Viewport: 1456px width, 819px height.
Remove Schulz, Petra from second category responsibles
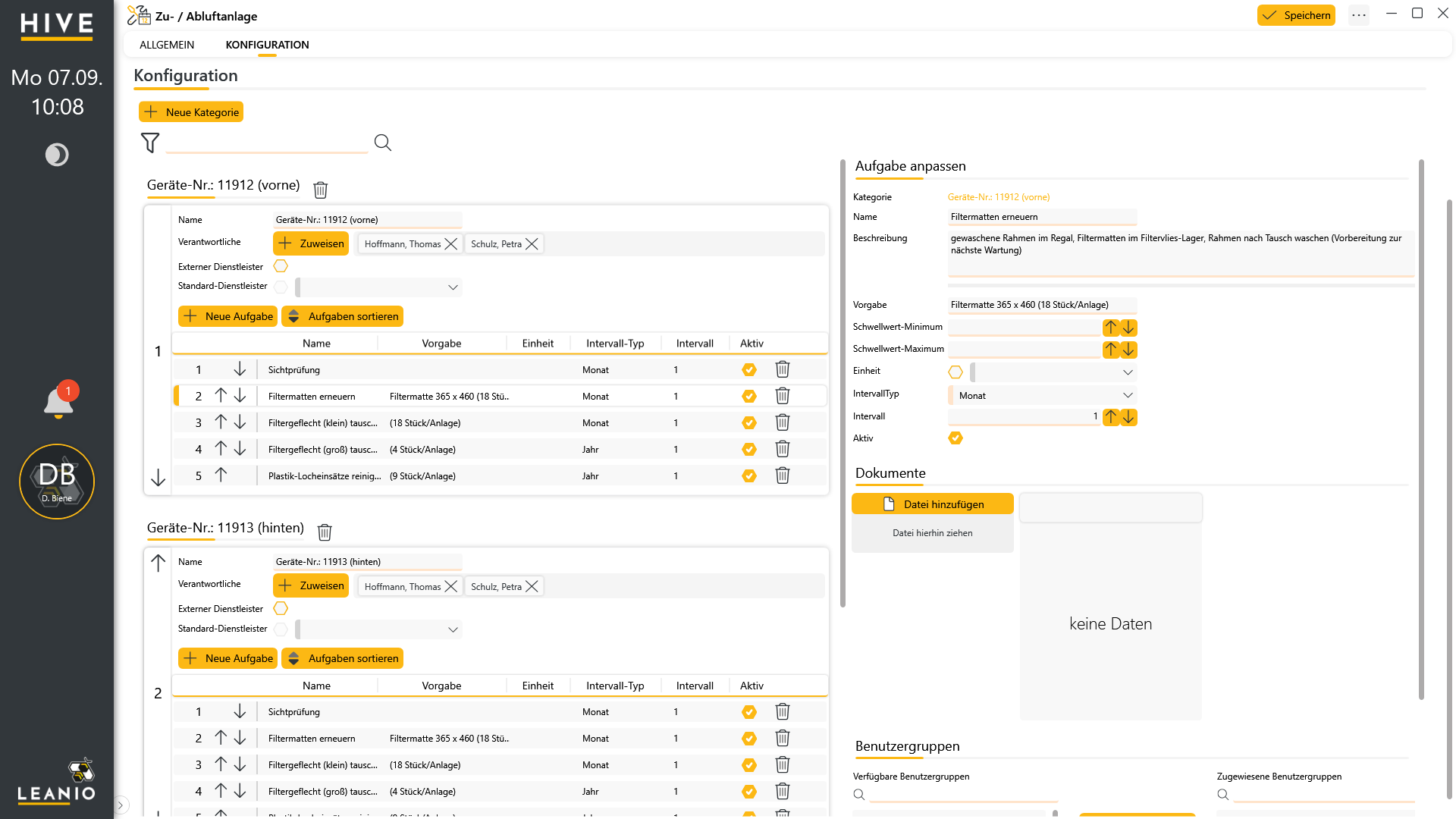click(x=532, y=586)
